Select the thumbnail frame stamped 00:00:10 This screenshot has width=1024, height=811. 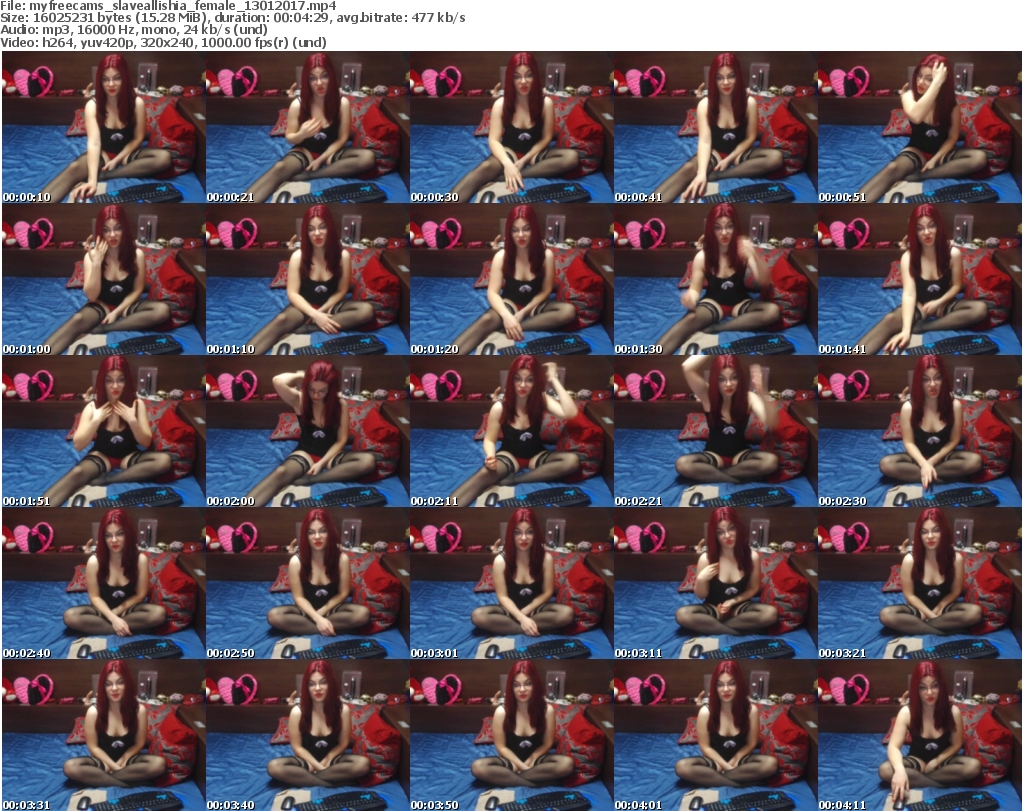point(103,127)
